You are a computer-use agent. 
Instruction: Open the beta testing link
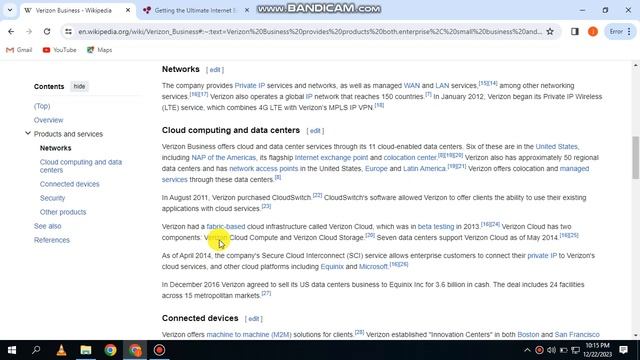click(436, 226)
